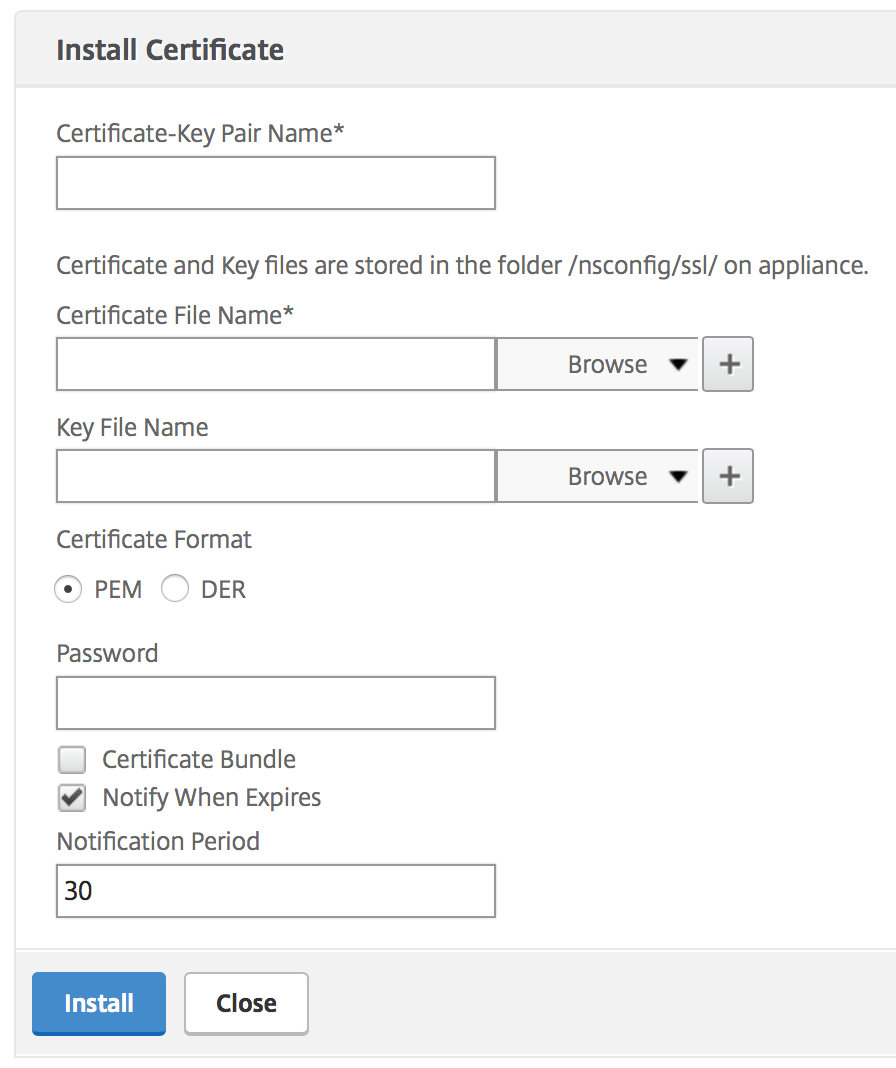The width and height of the screenshot is (896, 1068).
Task: Click into the Certificate File Name text box
Action: click(x=275, y=364)
